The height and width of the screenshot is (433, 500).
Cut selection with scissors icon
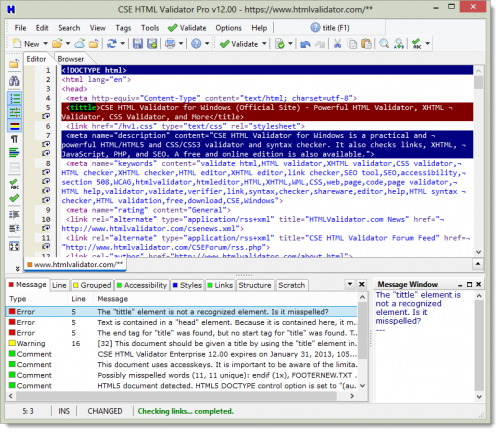[x=338, y=43]
